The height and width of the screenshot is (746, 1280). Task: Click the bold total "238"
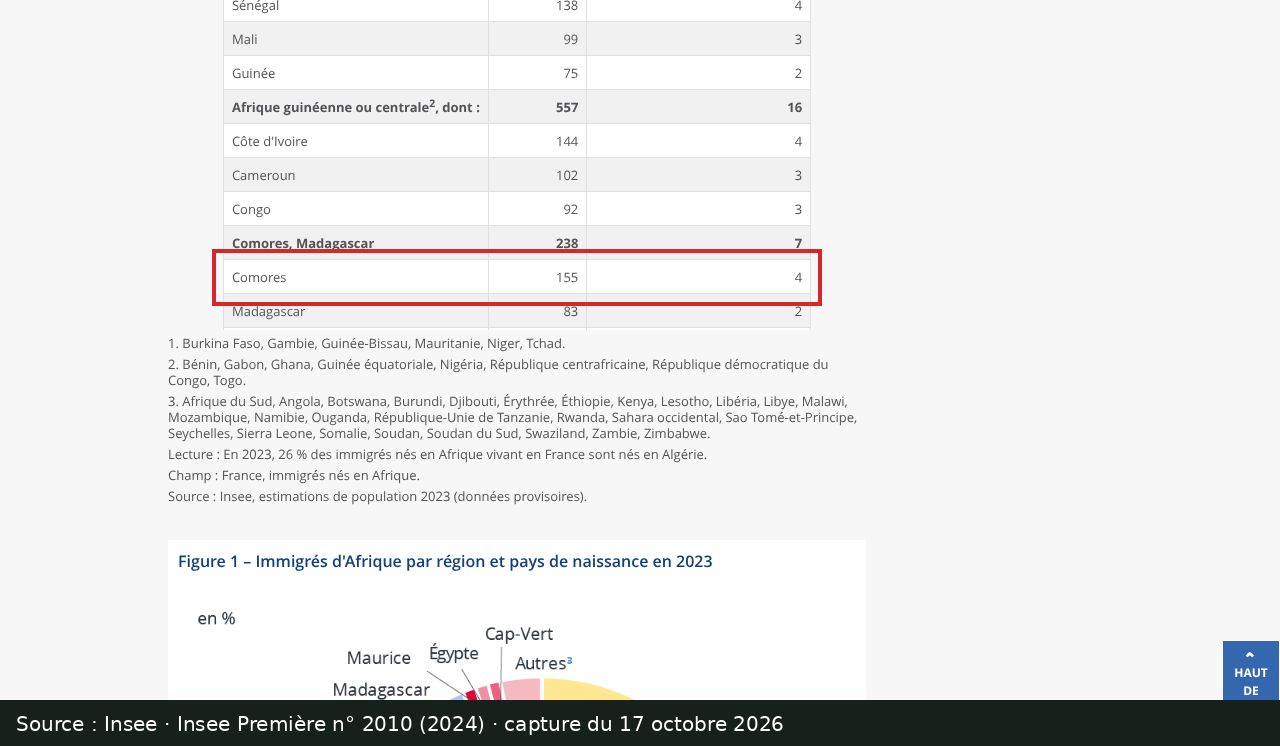[x=567, y=243]
